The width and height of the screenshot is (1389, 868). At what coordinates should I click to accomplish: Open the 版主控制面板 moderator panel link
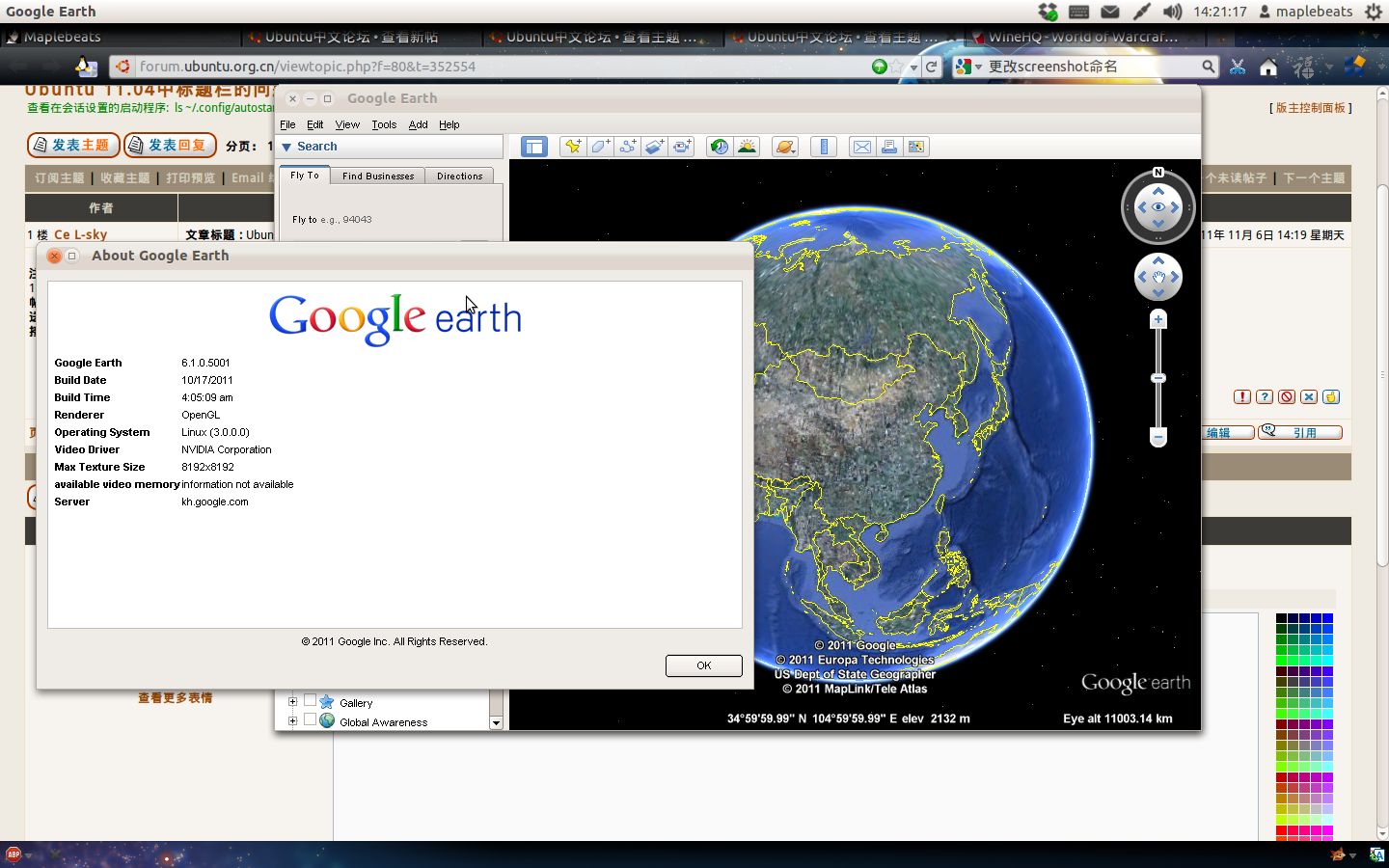1311,108
